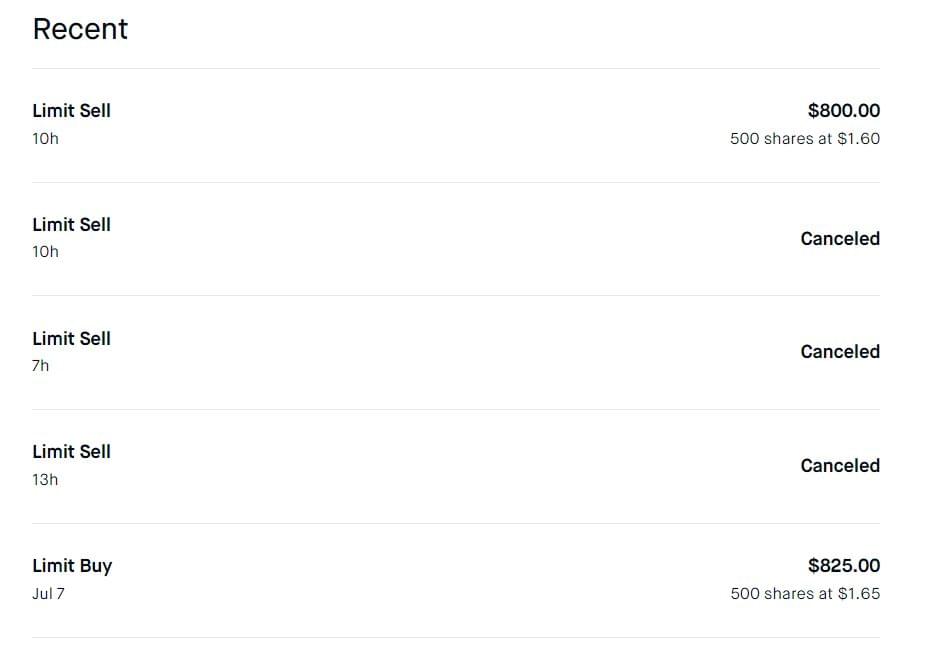Click the 13h timestamp

46,480
